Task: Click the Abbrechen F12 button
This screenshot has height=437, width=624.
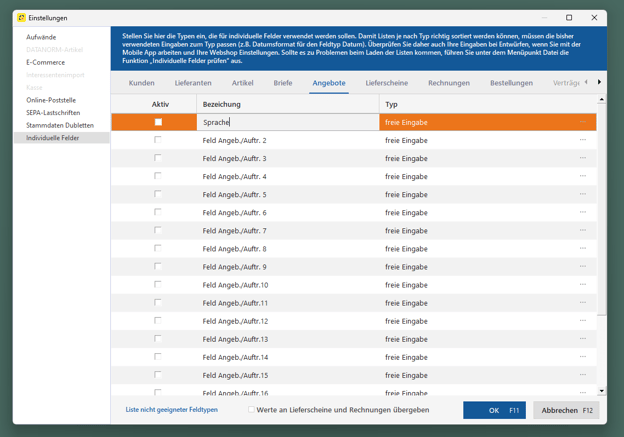Action: [566, 410]
